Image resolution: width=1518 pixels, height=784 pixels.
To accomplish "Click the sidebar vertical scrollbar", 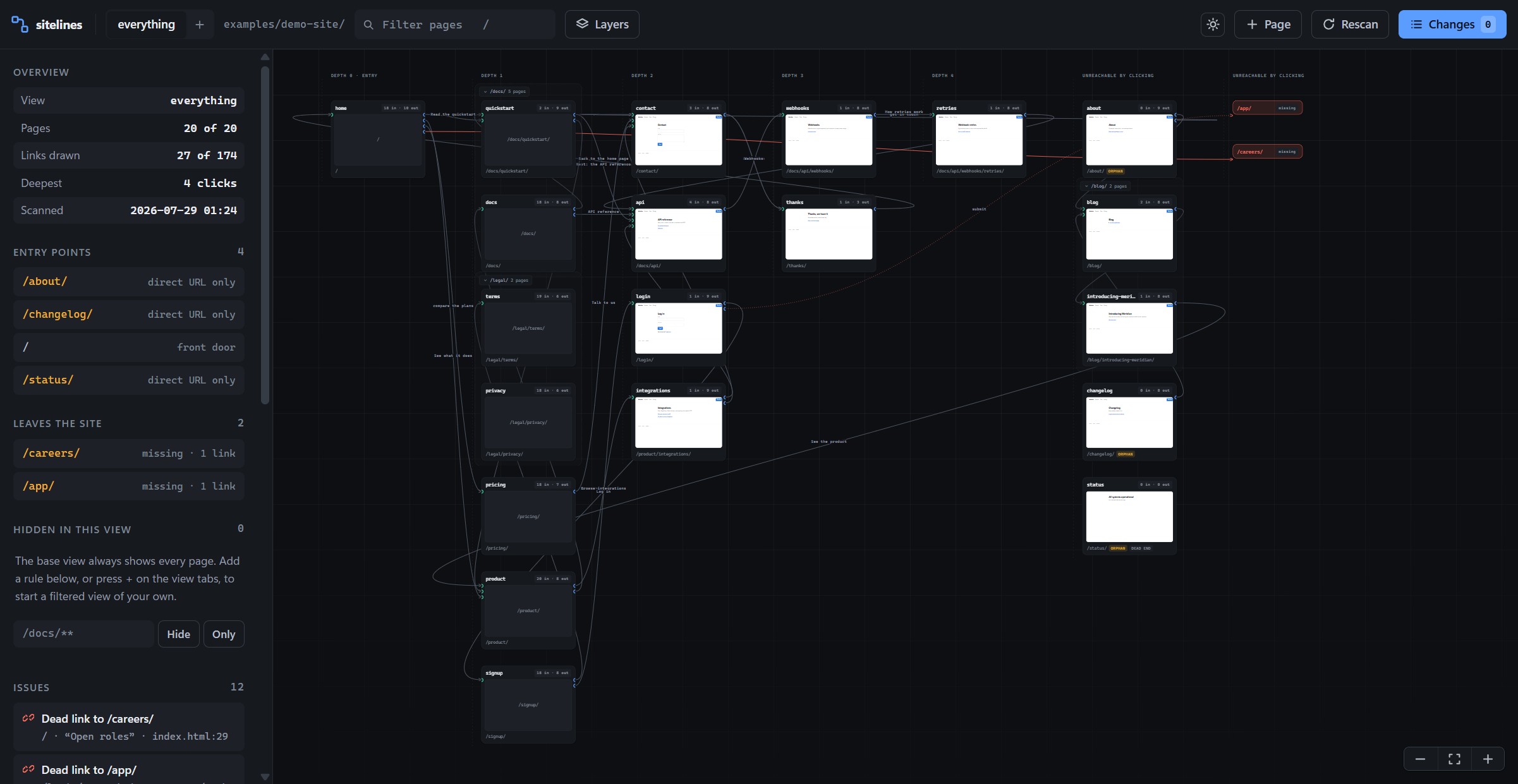I will tap(265, 234).
